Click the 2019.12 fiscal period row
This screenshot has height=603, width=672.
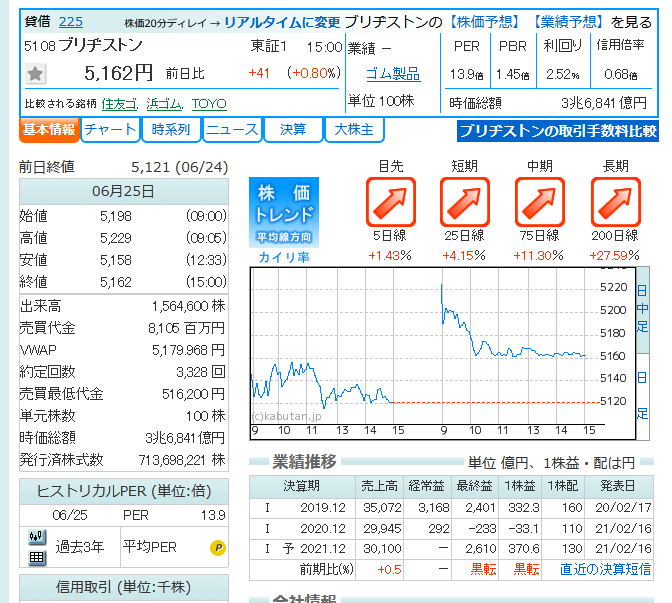[451, 508]
